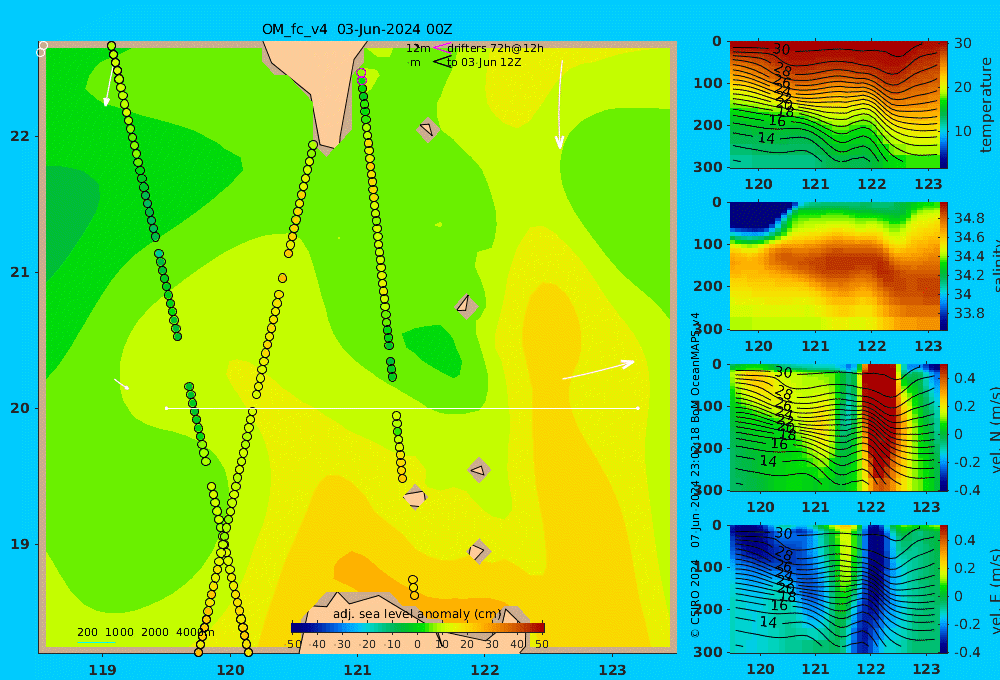Screen dimensions: 1000x680
Task: Click the white southward arrow near 122.6E at top
Action: [x=559, y=105]
